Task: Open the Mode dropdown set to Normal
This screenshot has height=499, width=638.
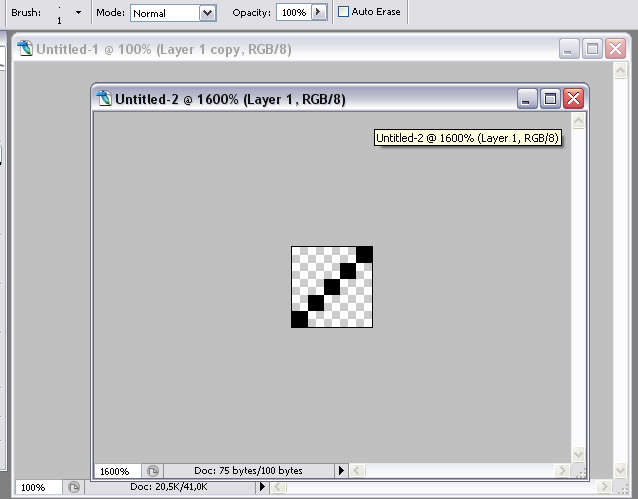Action: 173,13
